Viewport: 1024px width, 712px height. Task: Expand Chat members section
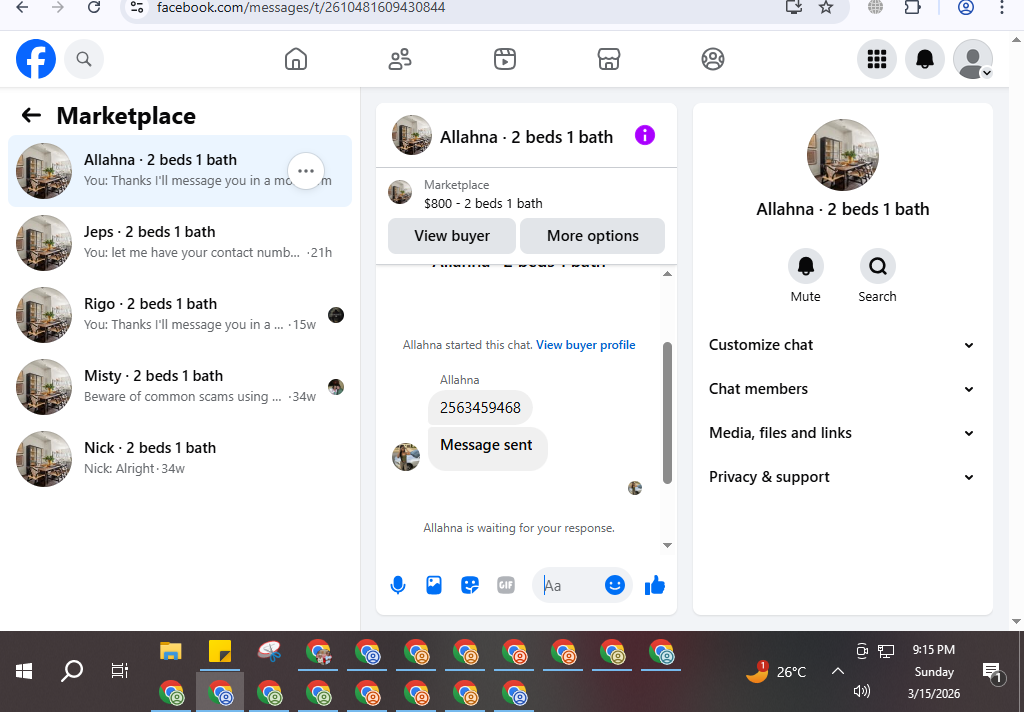tap(842, 389)
